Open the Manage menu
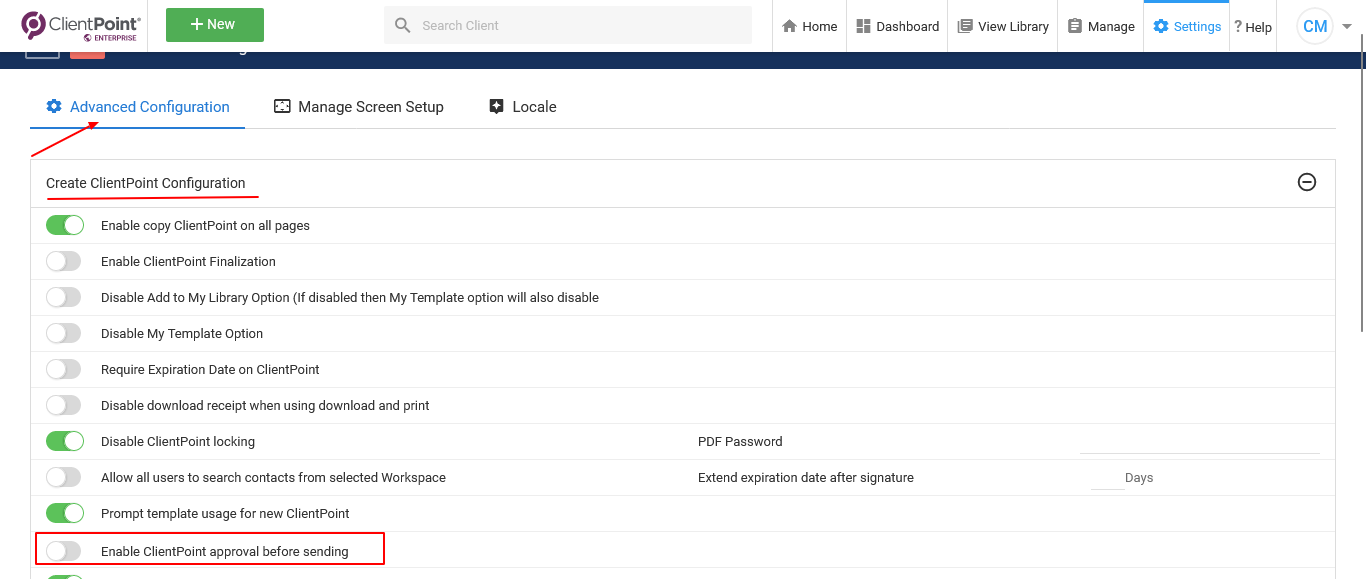Viewport: 1366px width, 579px height. [1100, 26]
